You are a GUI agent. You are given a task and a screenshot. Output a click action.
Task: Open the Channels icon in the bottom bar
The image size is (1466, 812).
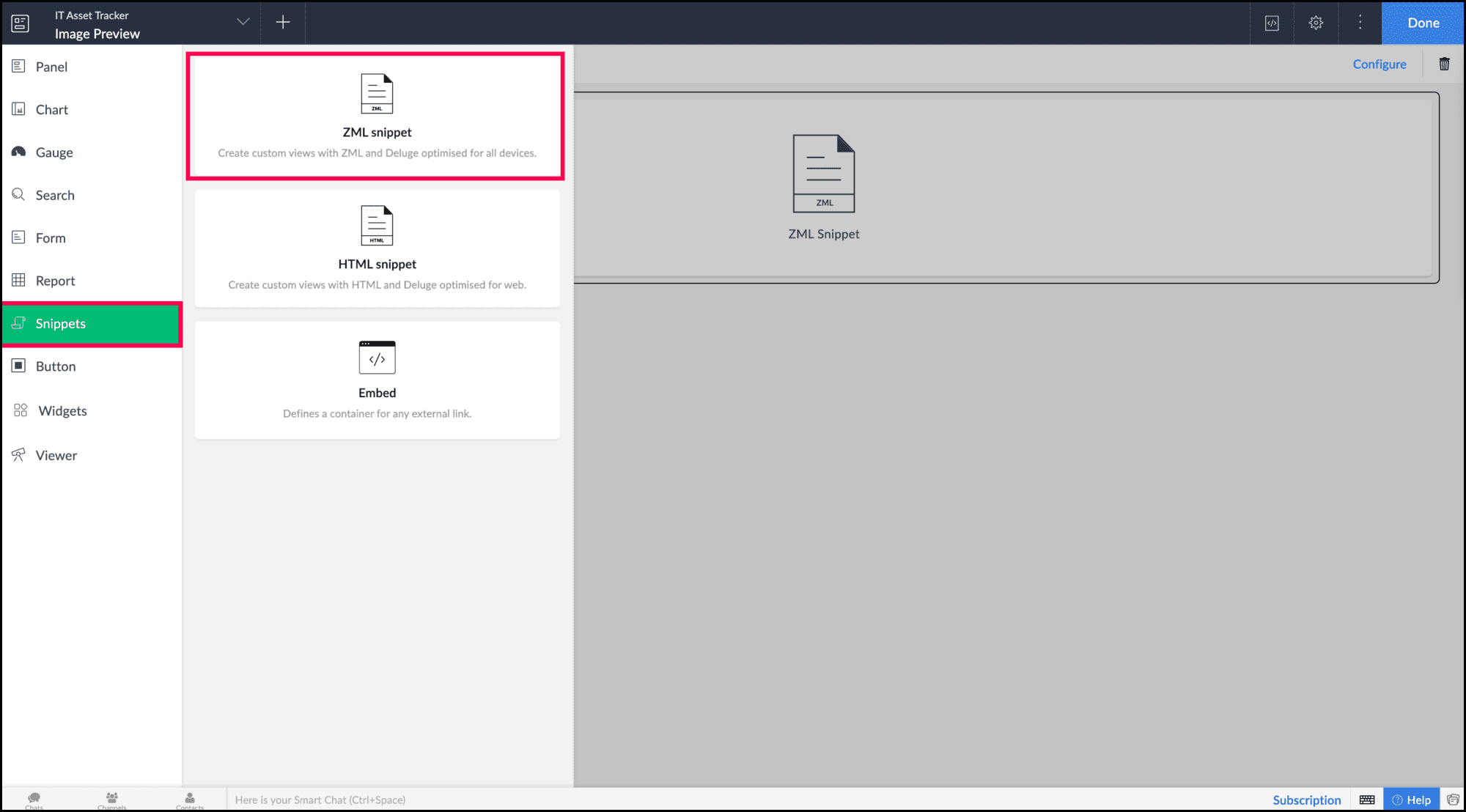pyautogui.click(x=112, y=799)
